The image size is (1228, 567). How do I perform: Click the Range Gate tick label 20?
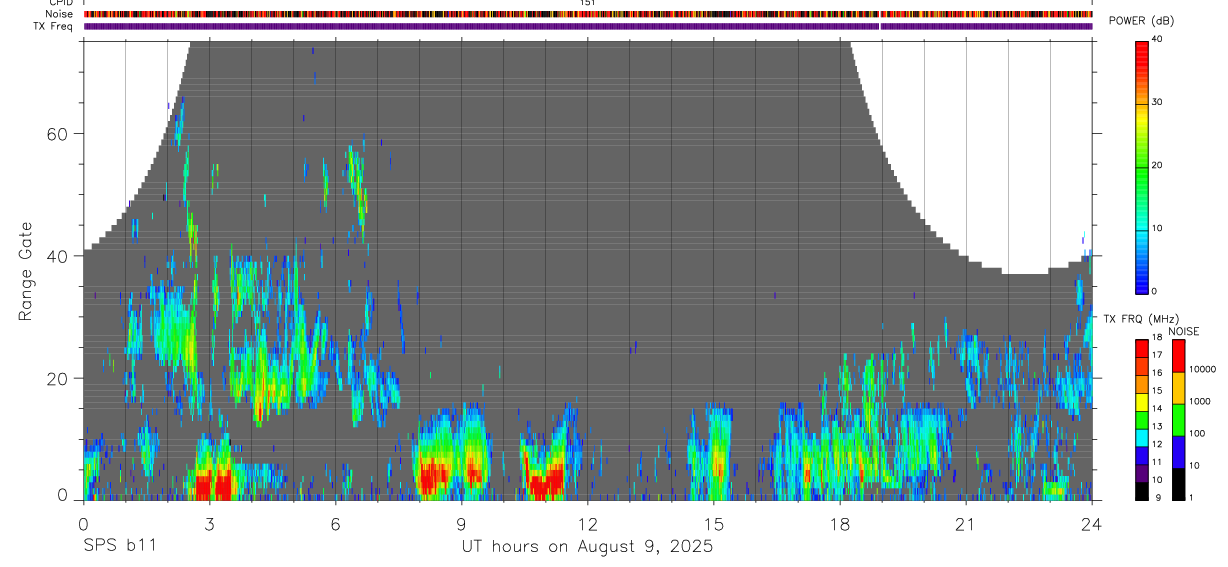58,379
